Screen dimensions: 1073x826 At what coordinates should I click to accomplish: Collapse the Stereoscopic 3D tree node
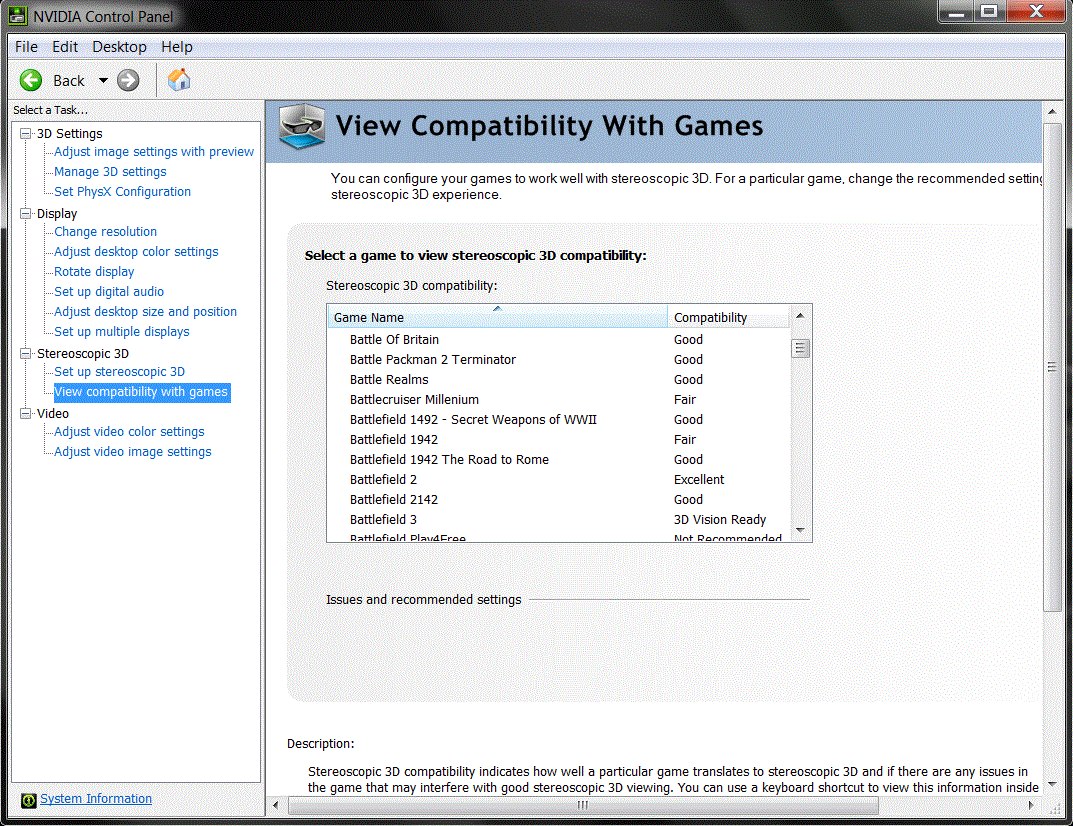pyautogui.click(x=26, y=353)
